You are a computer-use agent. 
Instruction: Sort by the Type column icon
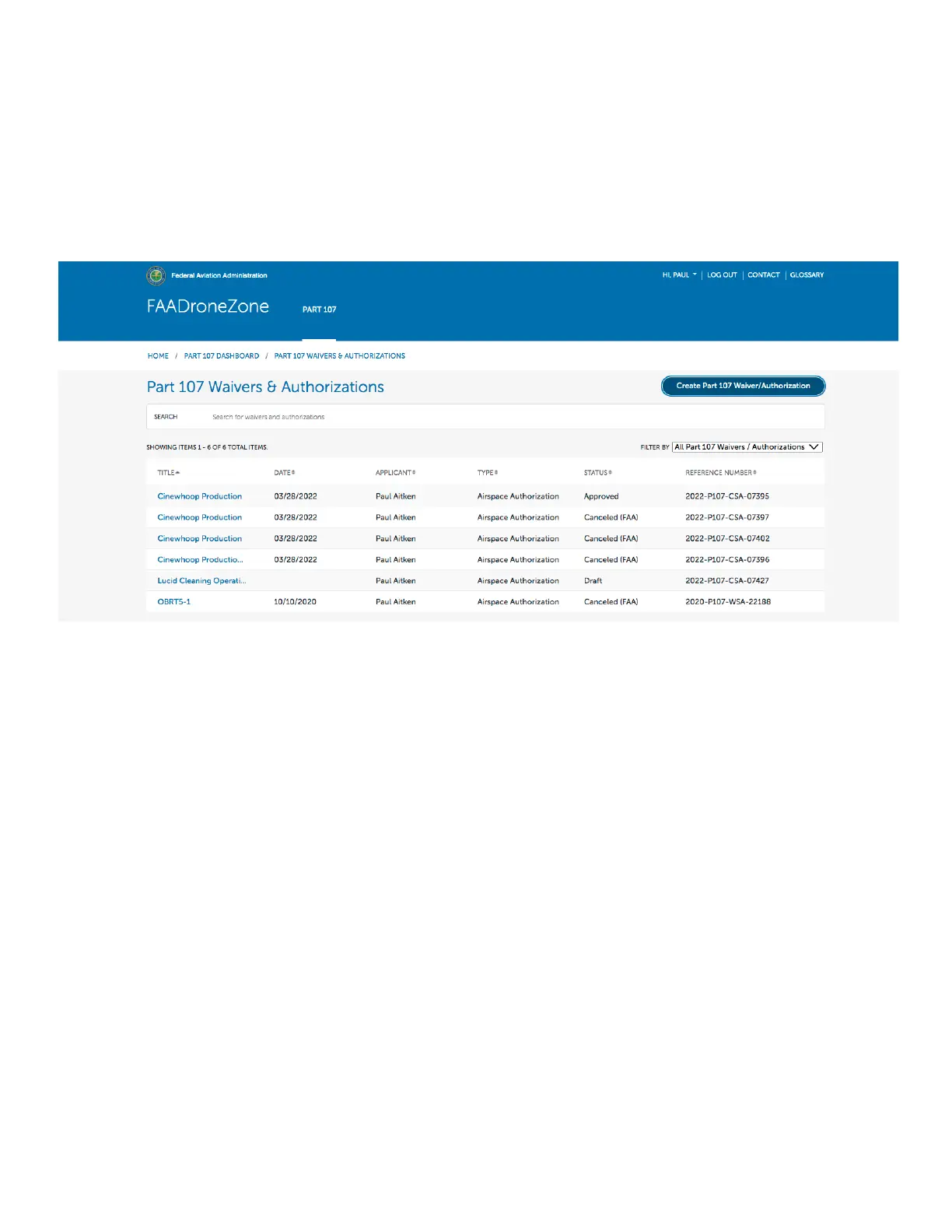pyautogui.click(x=496, y=473)
